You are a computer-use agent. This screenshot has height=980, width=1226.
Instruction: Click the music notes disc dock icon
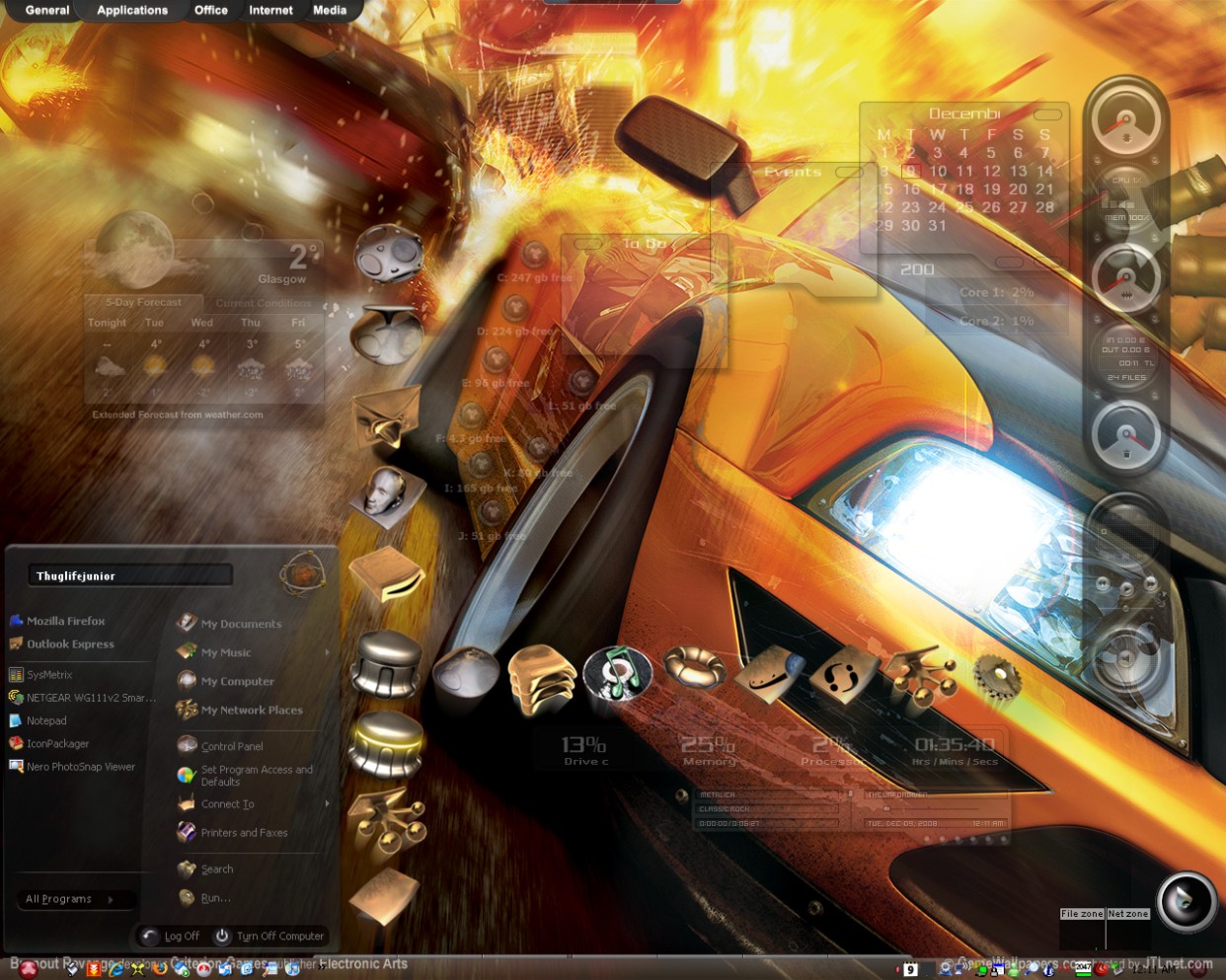click(x=617, y=675)
